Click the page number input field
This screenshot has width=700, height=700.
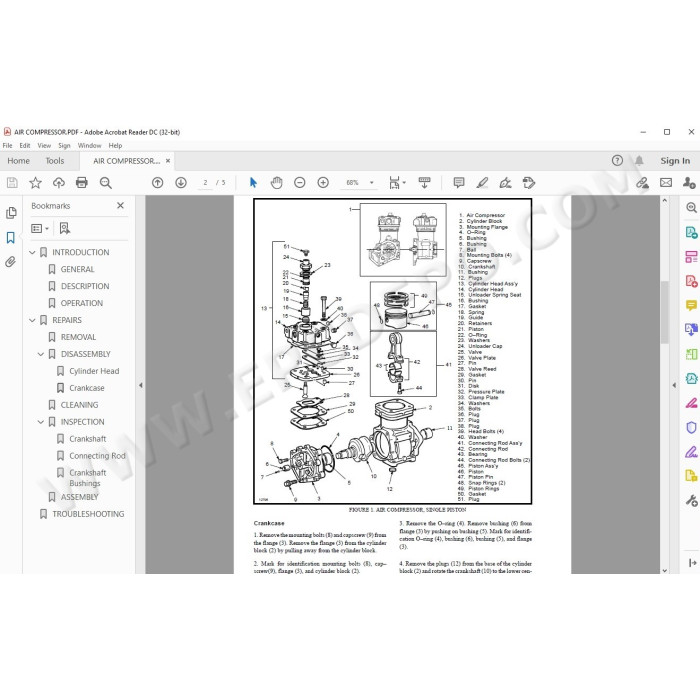205,183
